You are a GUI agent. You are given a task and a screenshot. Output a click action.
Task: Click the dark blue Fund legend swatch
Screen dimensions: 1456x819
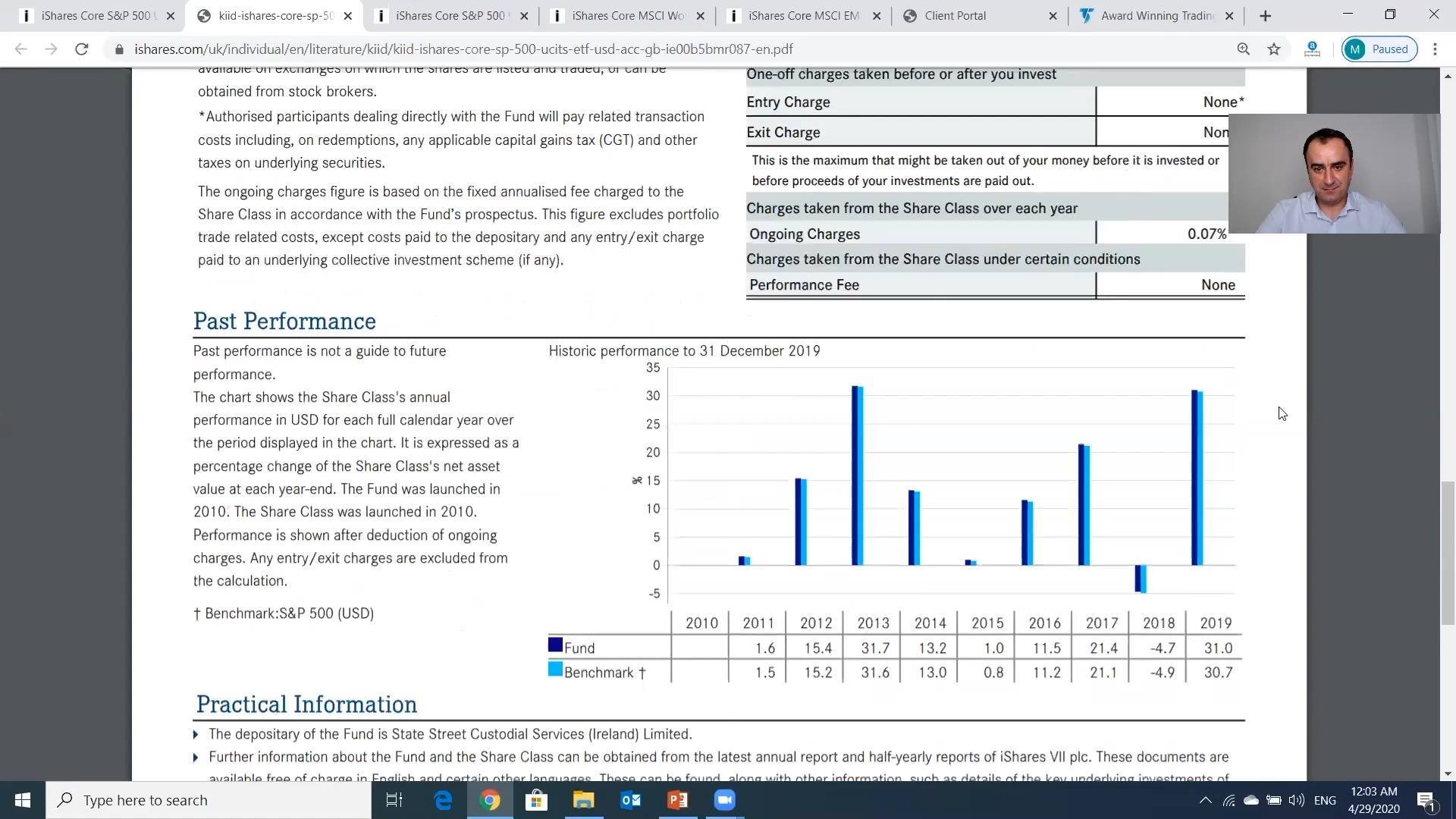pos(555,645)
